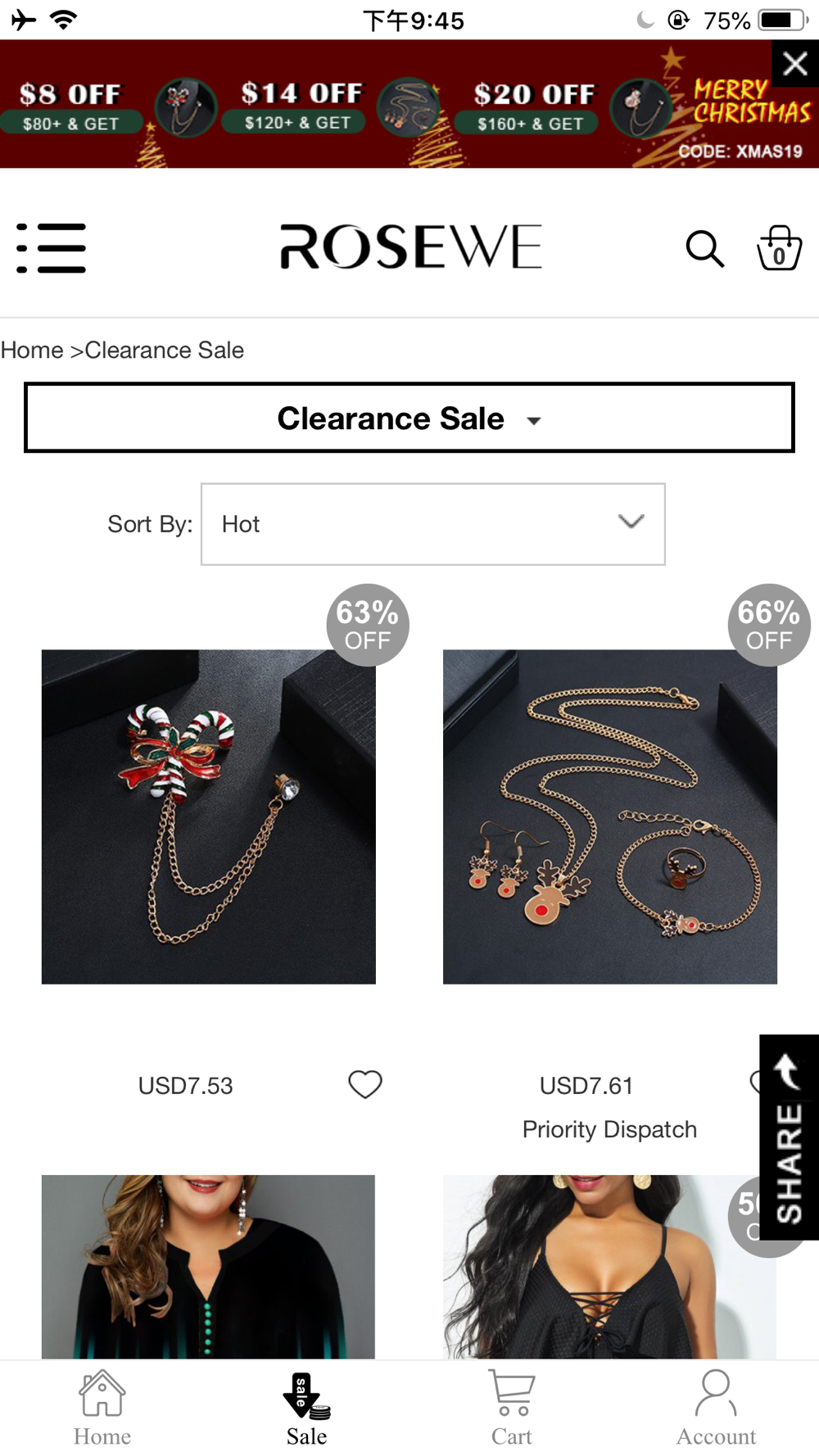Open the hamburger menu icon

click(51, 248)
